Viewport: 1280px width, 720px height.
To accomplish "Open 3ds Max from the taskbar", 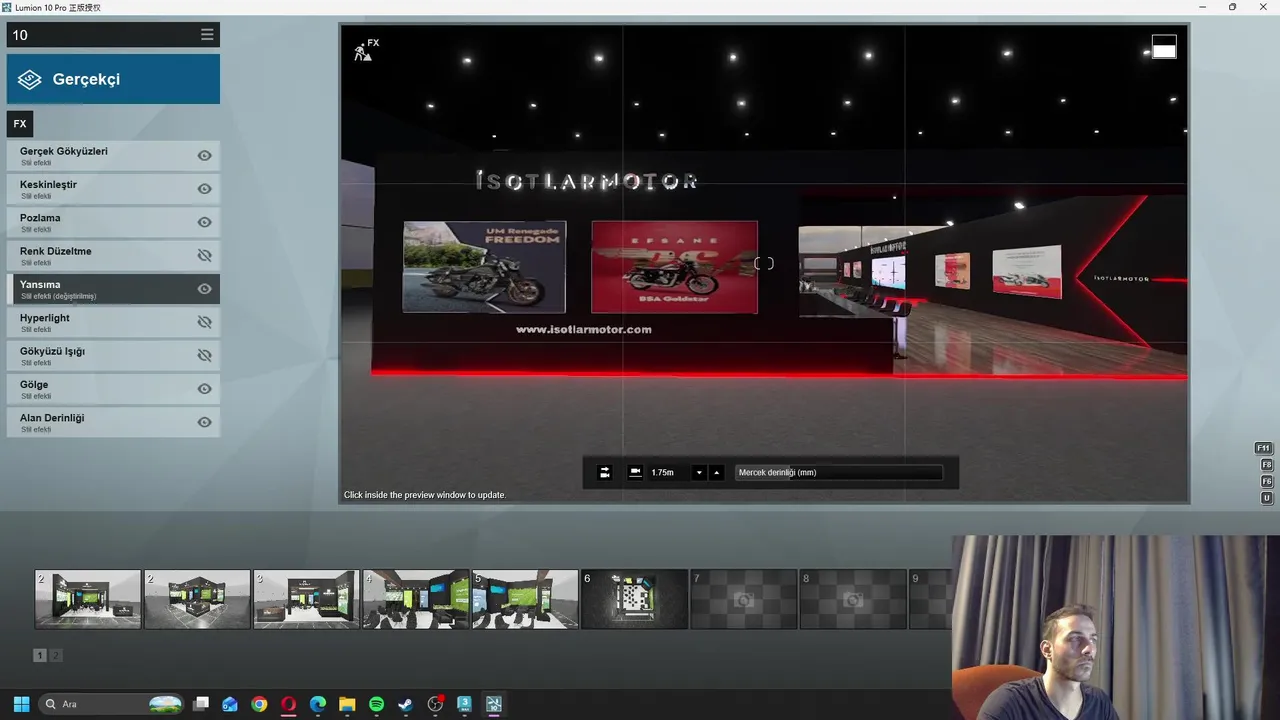I will tap(464, 704).
